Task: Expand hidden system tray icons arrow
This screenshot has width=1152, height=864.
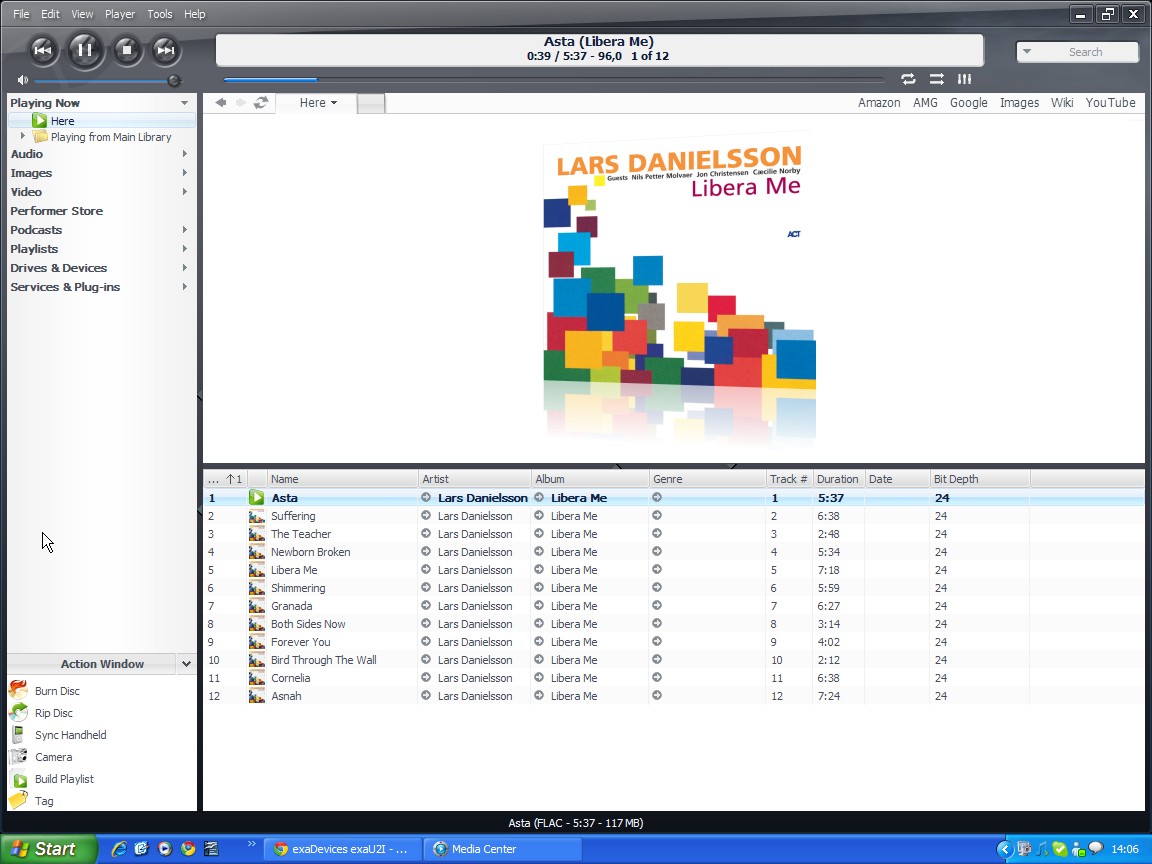Action: point(1004,849)
